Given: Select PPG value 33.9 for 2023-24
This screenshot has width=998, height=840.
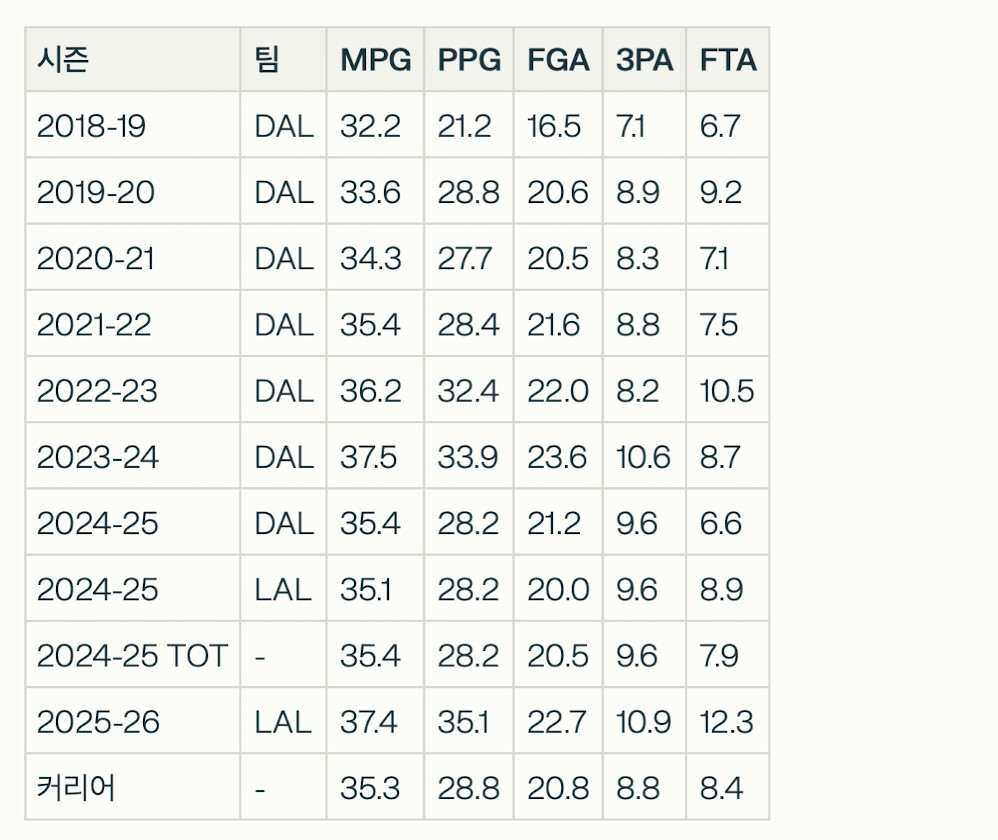Looking at the screenshot, I should [x=468, y=457].
